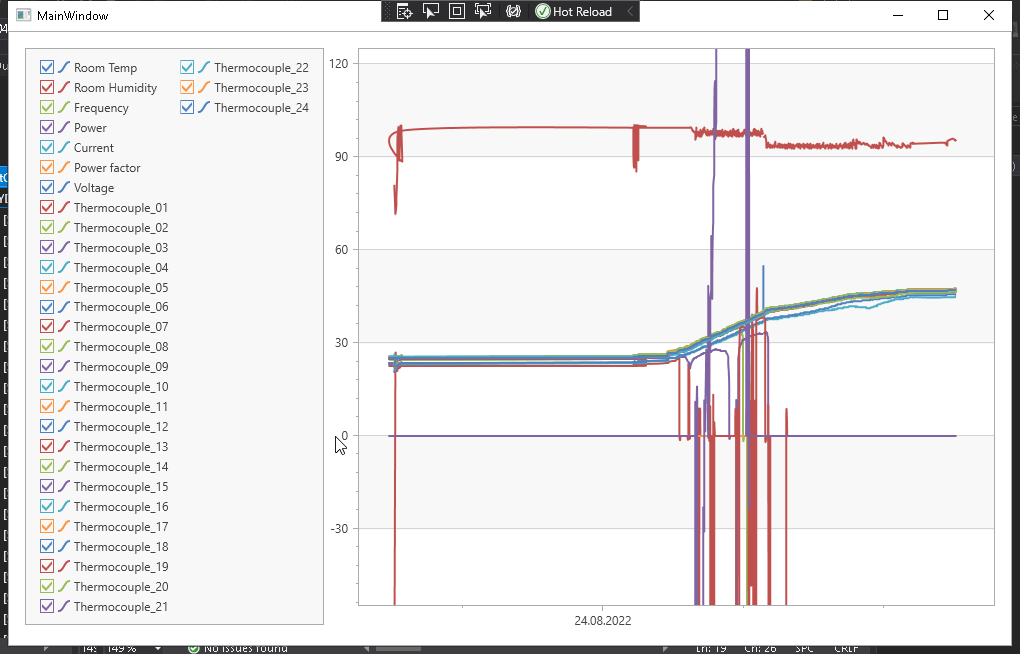The height and width of the screenshot is (654, 1020).
Task: Open the Live Visual Tree from the runtime toolbar
Action: [405, 11]
